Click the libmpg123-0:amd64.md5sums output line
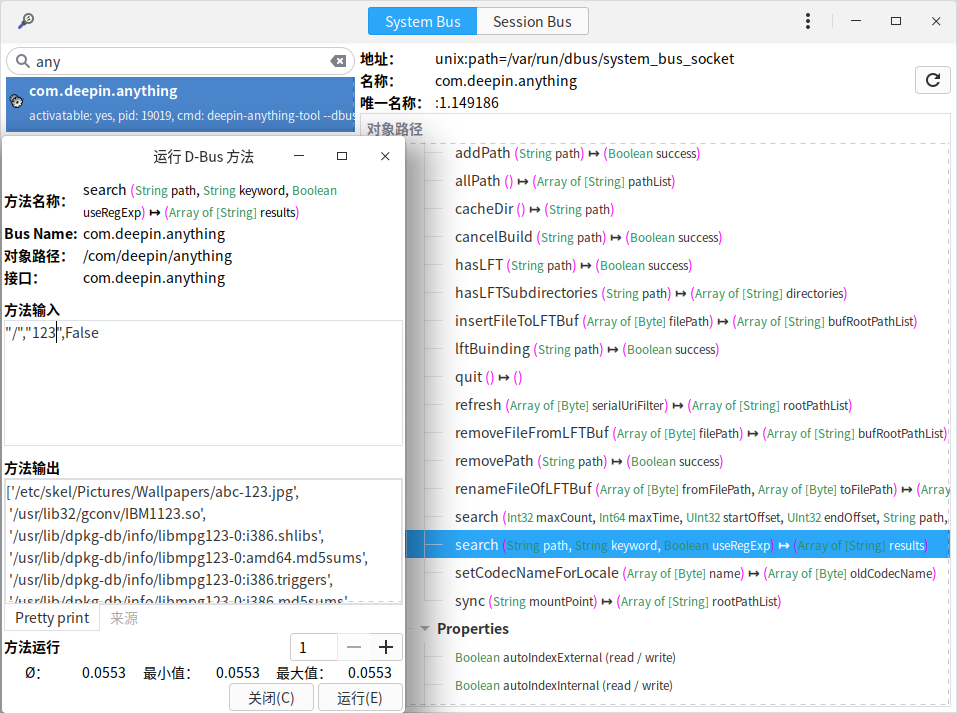The width and height of the screenshot is (957, 713). tap(189, 559)
